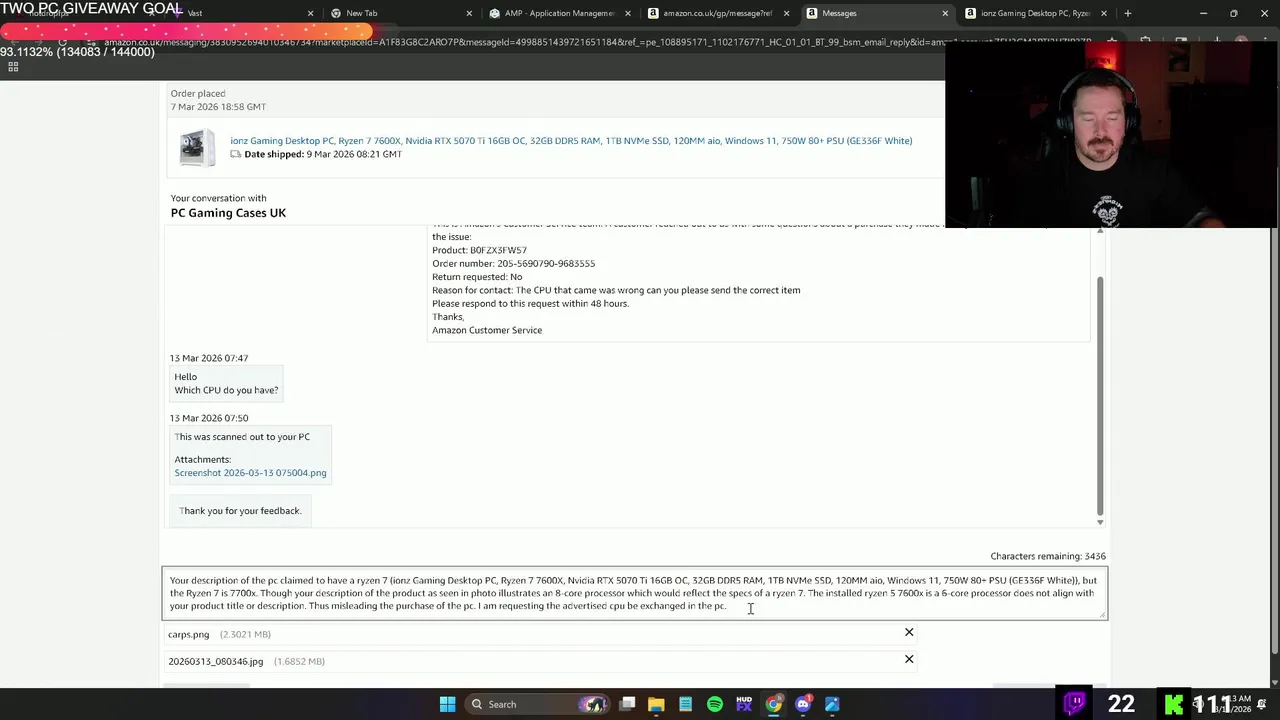Screen dimensions: 1280x720
Task: Switch to the Chrome taskbar icon
Action: pyautogui.click(x=773, y=704)
